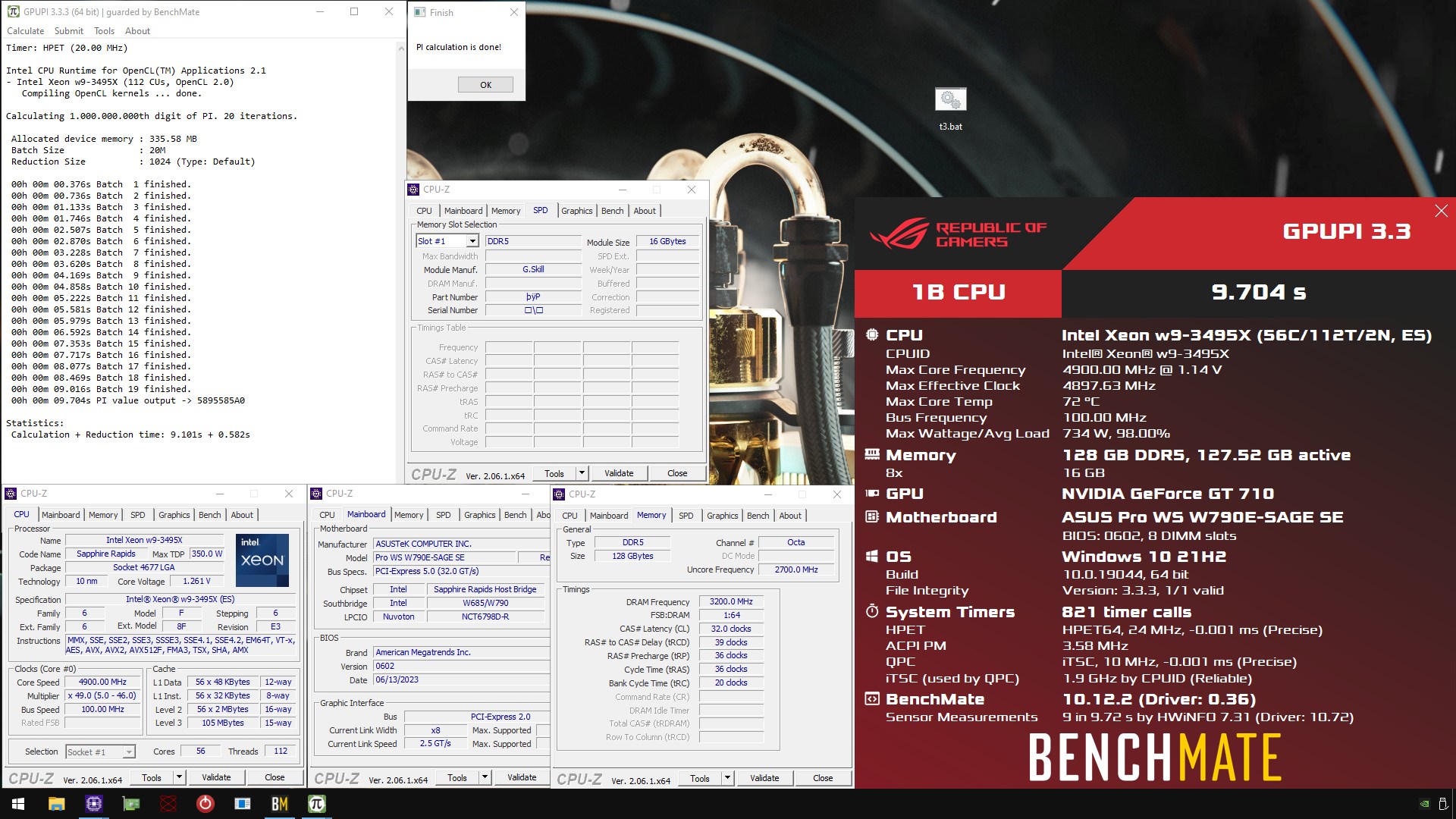The image size is (1456, 819).
Task: Click the DRAM Frequency 3200.0 MHz field
Action: (731, 601)
